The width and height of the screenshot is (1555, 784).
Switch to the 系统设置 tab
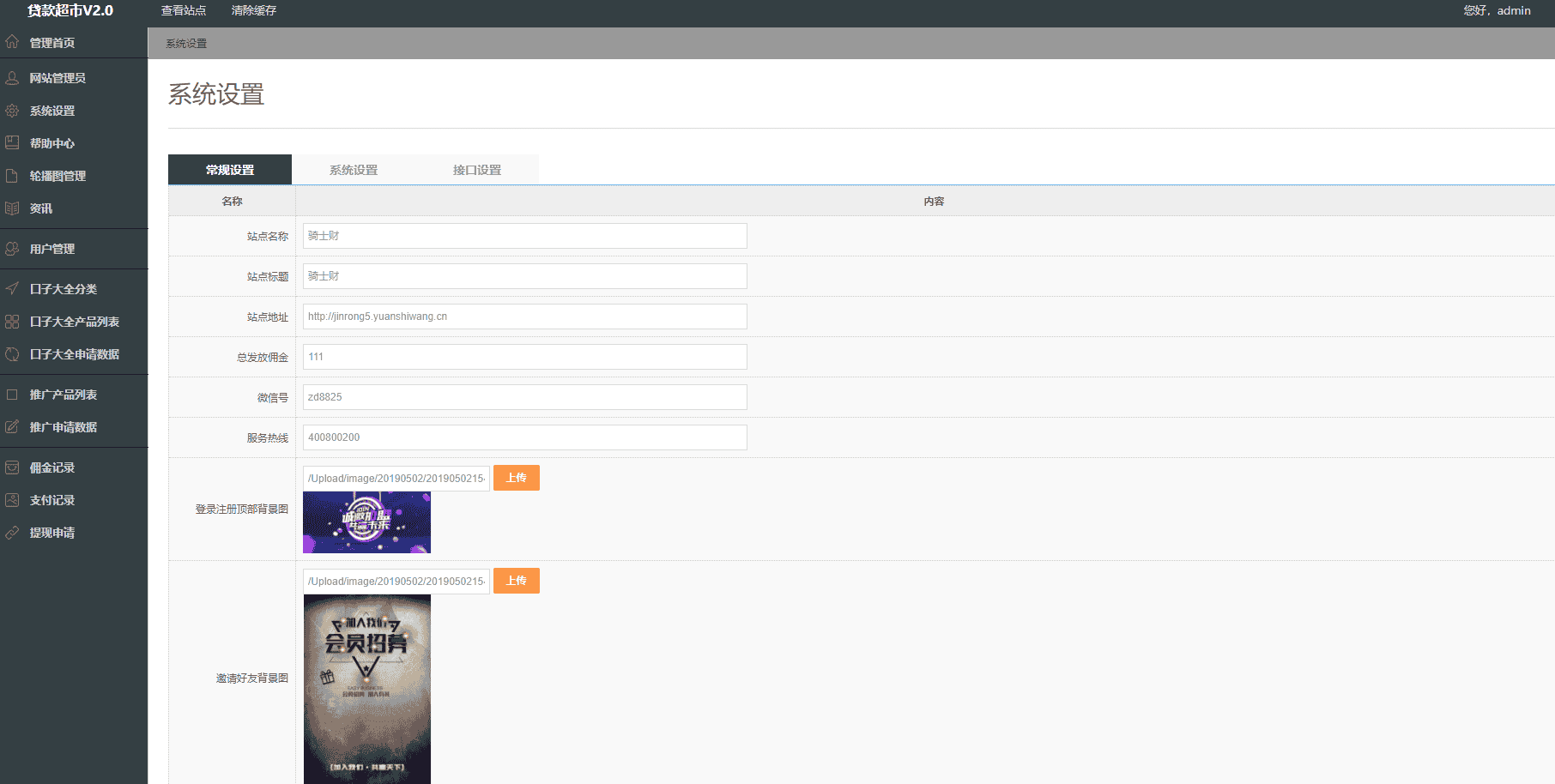point(354,170)
